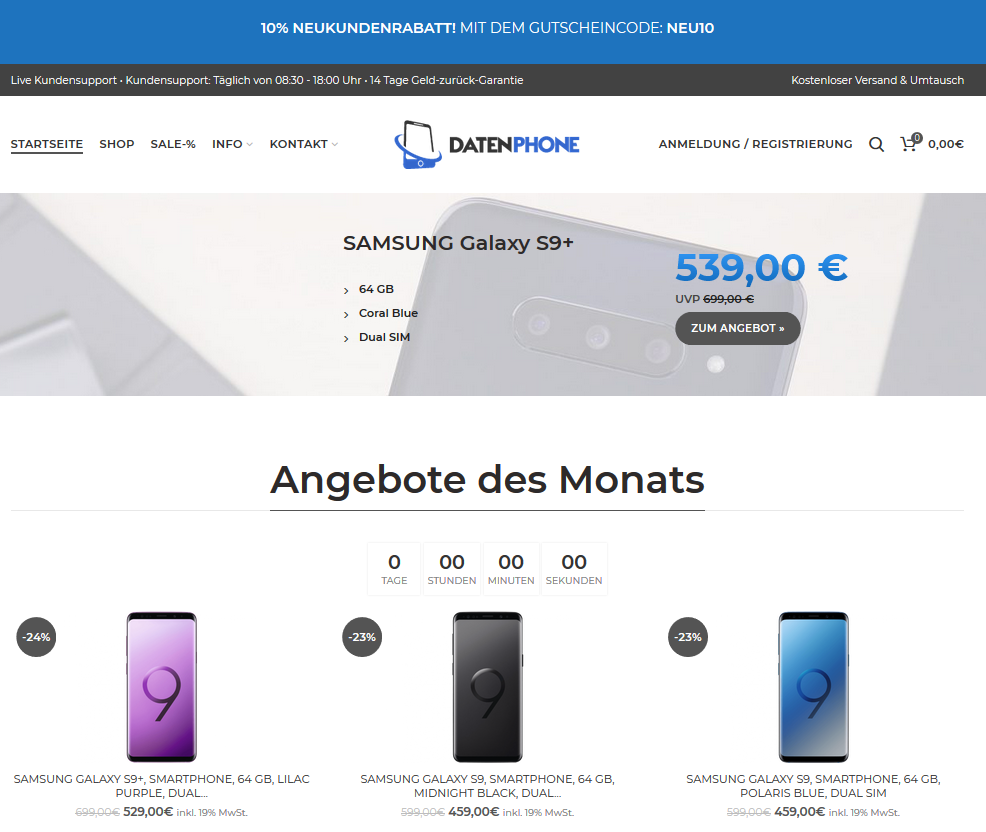Click the SAMSUNG Galaxy S9+ banner heading
The image size is (986, 832).
458,243
